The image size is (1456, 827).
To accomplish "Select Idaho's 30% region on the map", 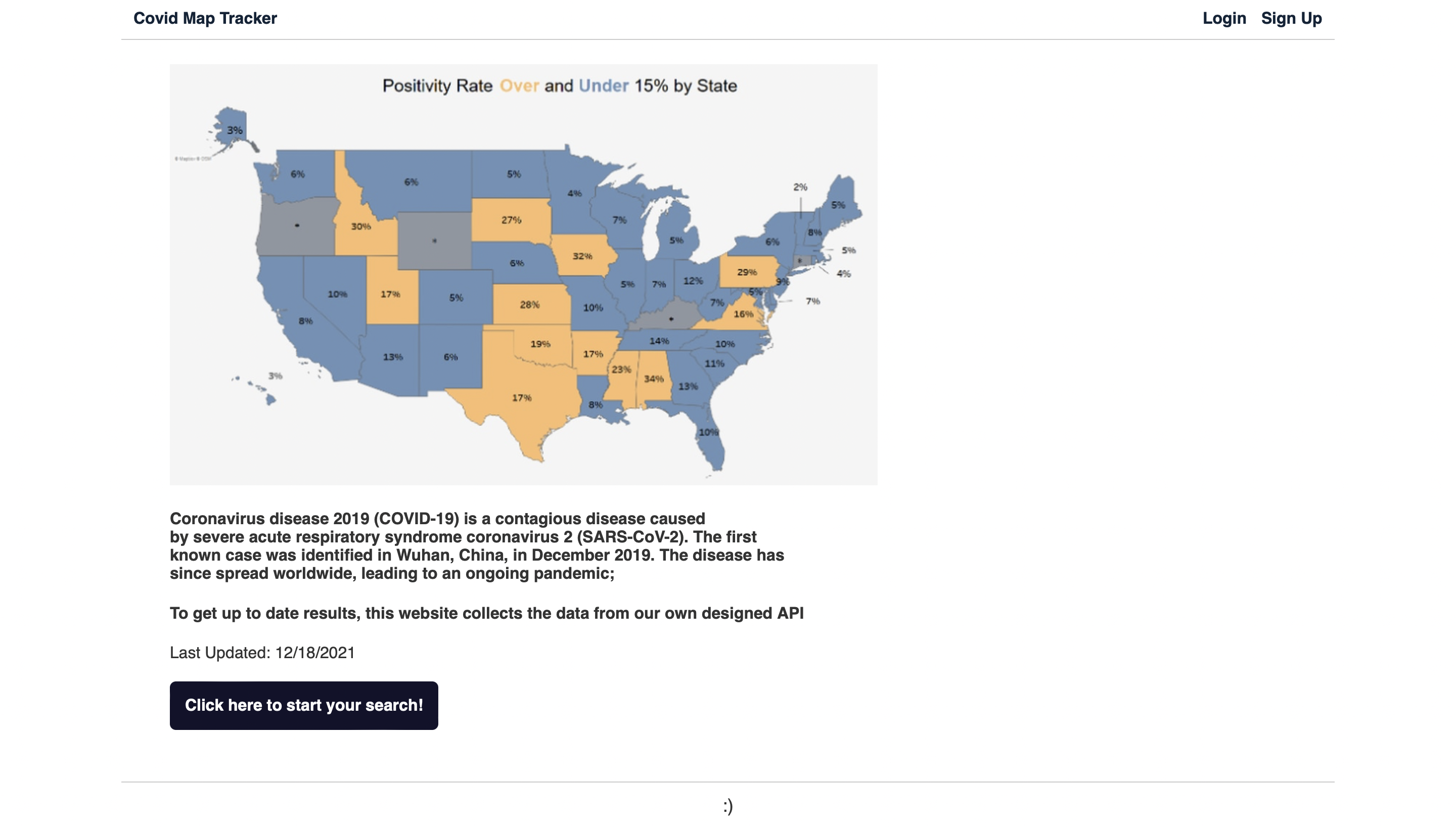I will 360,226.
